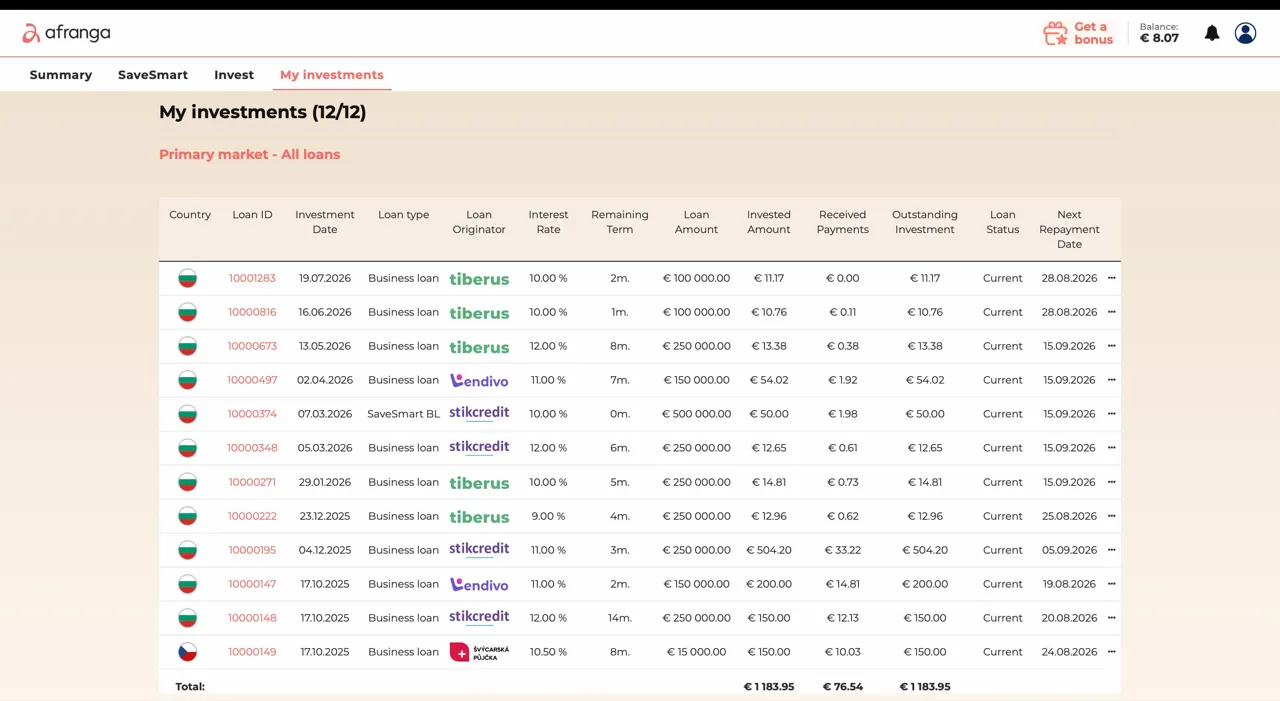Viewport: 1280px width, 701px height.
Task: Click the Švýcarská Půjčka originator logo
Action: 479,652
